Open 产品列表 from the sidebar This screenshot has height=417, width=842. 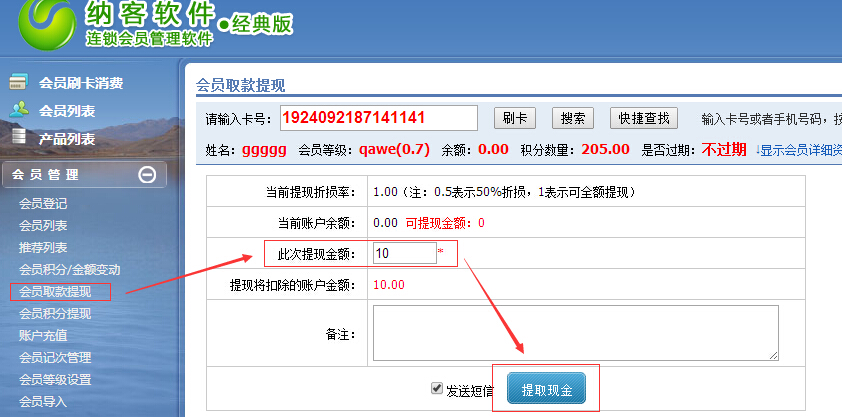(x=67, y=139)
